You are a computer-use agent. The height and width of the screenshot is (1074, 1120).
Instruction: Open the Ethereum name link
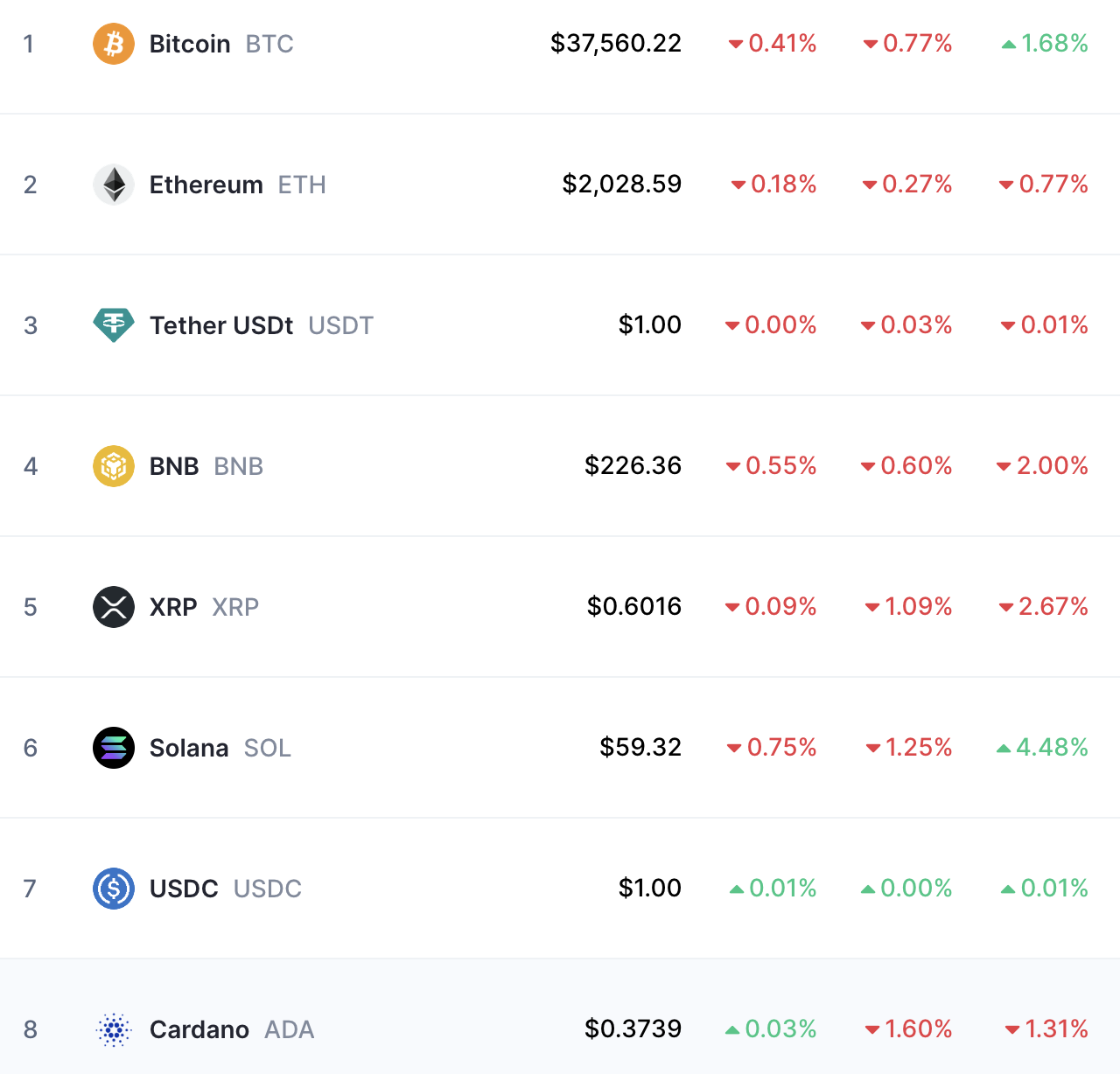point(206,185)
